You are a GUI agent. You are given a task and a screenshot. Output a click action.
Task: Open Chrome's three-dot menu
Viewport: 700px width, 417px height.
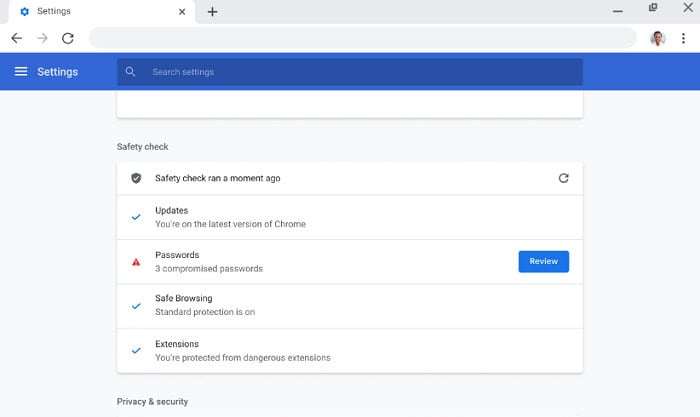tap(683, 38)
